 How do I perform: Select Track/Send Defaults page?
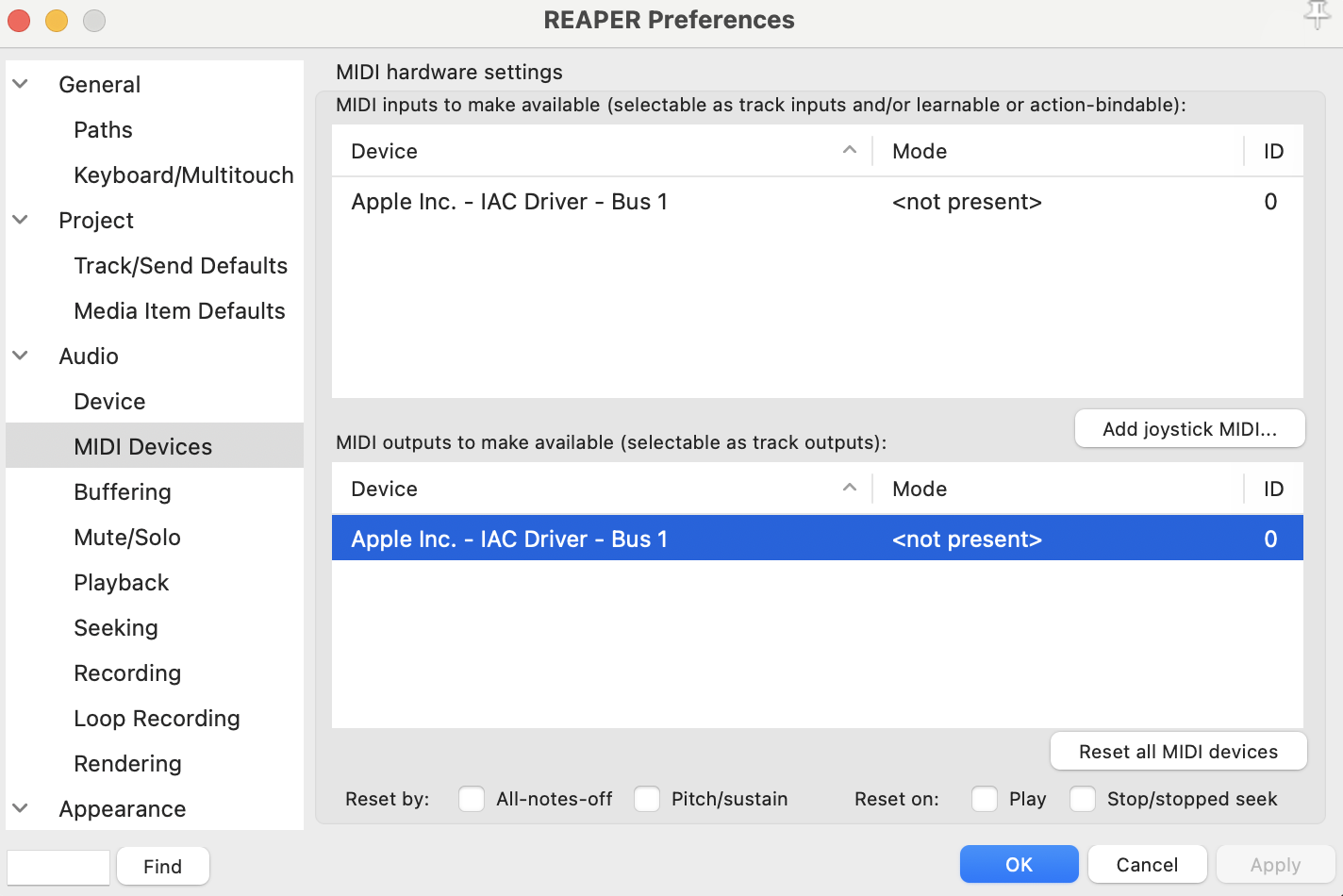coord(181,266)
